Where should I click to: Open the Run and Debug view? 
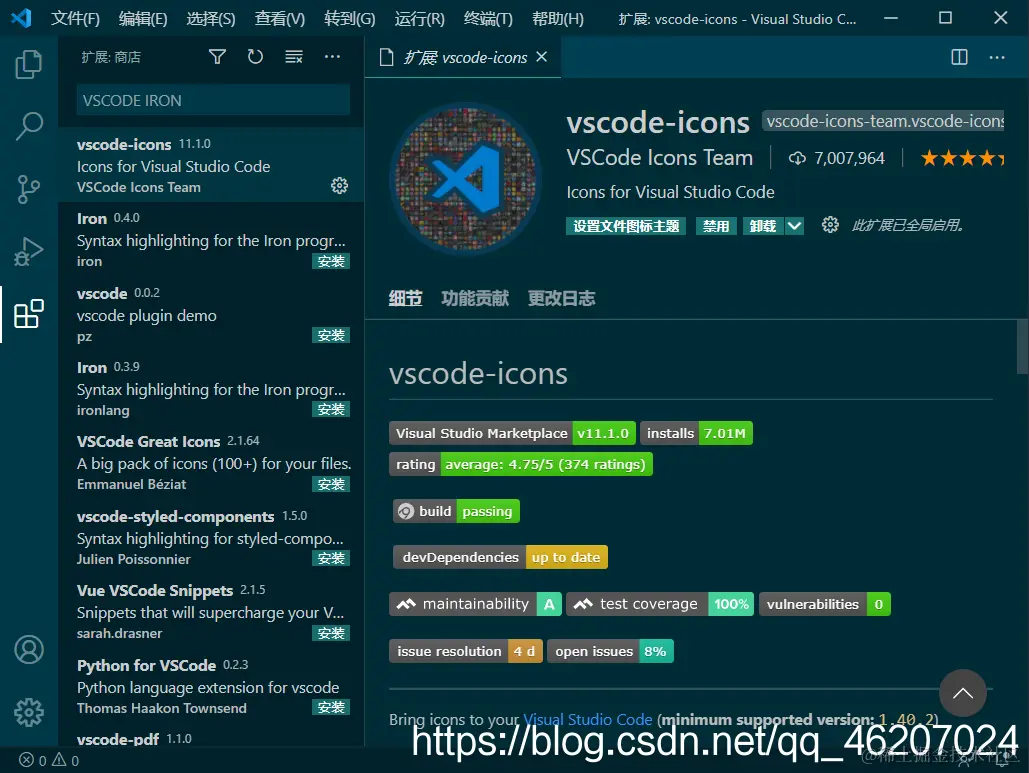tap(29, 251)
